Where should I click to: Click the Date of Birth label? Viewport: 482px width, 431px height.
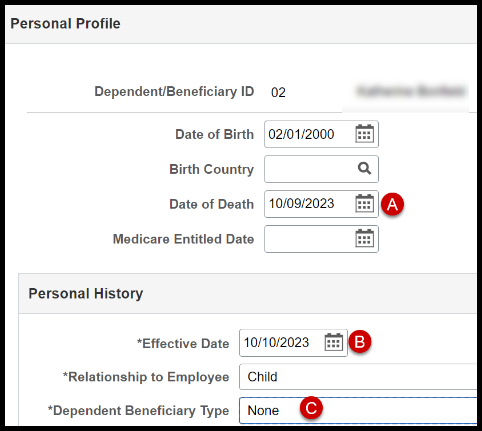click(x=215, y=134)
